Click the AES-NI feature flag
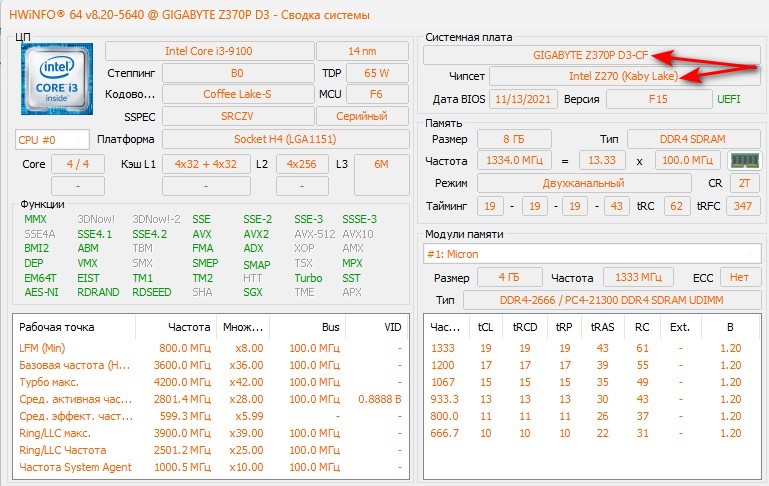The height and width of the screenshot is (486, 769). 42,292
